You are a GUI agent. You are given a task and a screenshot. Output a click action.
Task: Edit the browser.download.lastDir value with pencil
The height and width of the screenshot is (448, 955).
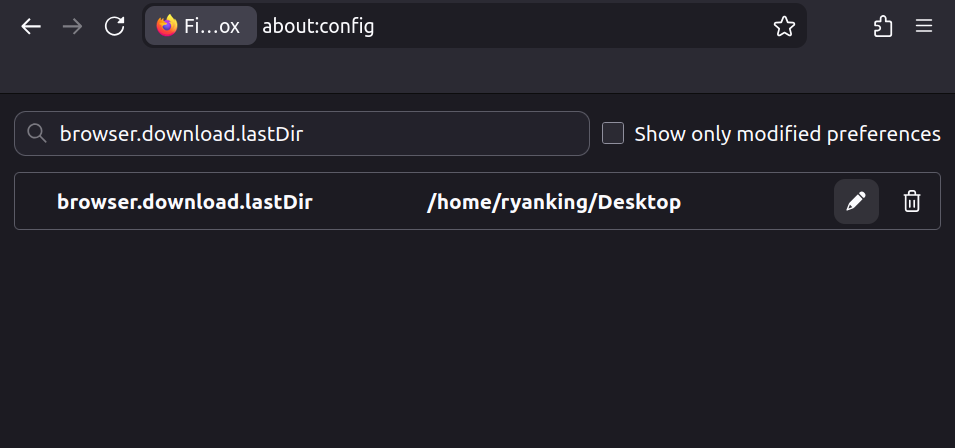(856, 202)
